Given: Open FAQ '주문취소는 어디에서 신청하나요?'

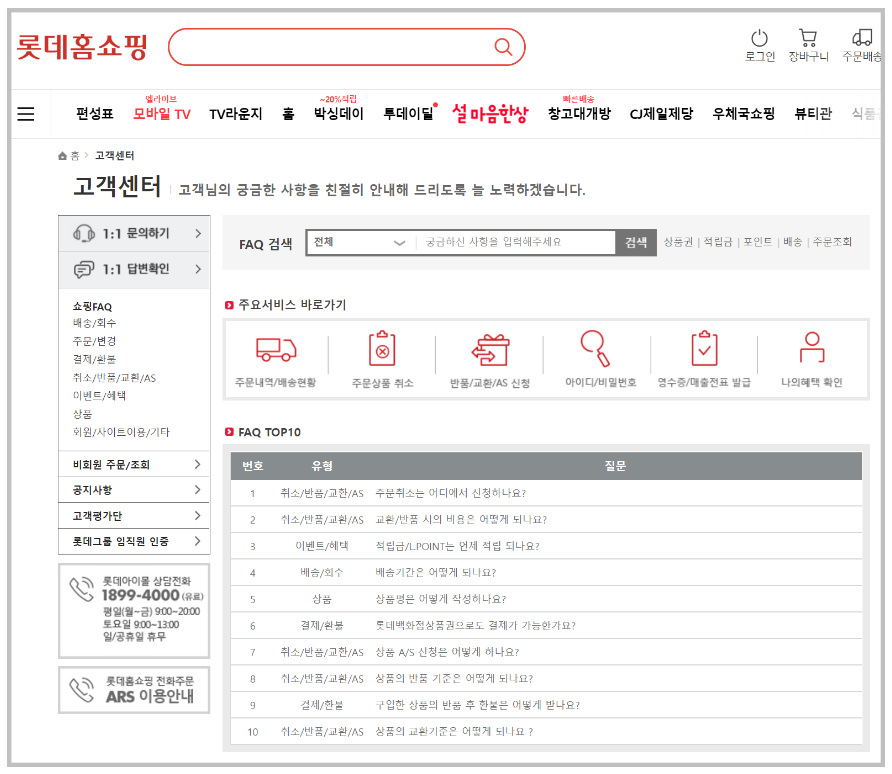Looking at the screenshot, I should (x=451, y=493).
